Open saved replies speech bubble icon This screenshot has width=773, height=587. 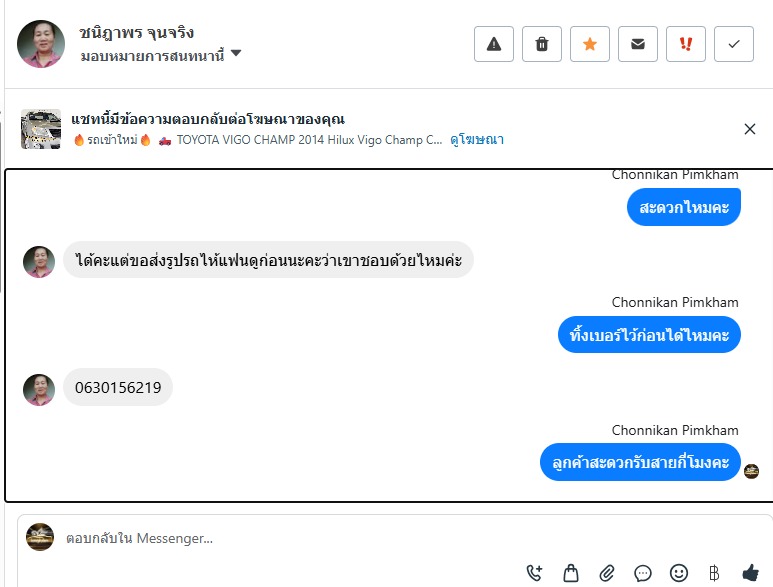click(643, 573)
